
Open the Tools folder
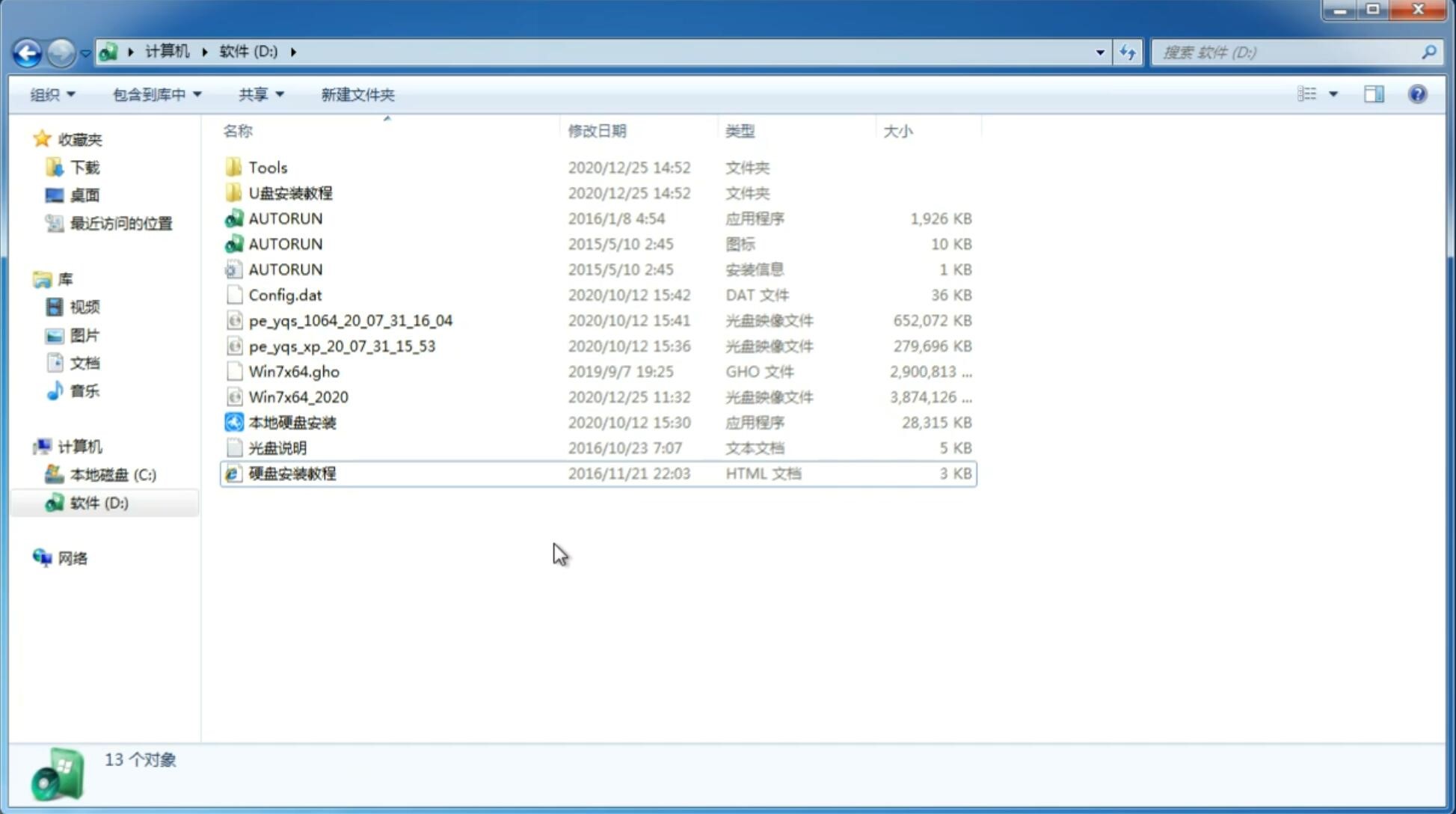(x=267, y=167)
